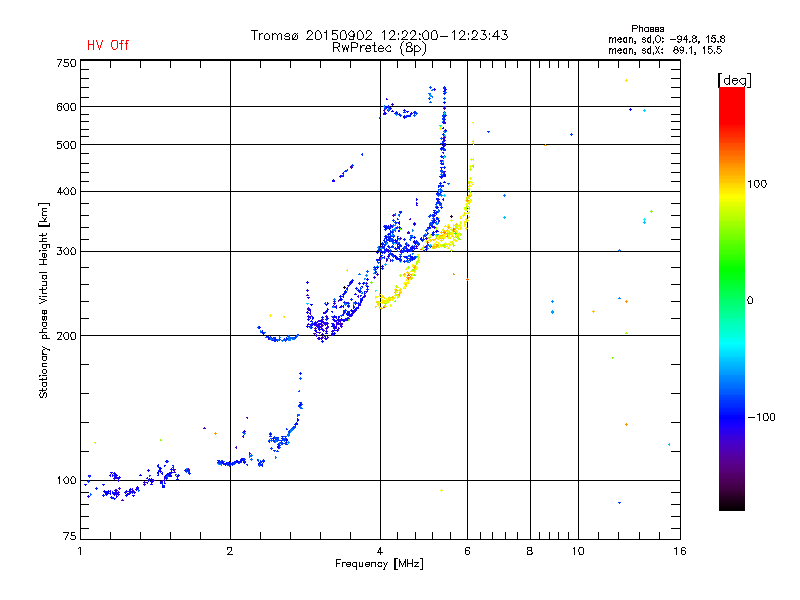Click the x-axis 10 label

[x=578, y=551]
